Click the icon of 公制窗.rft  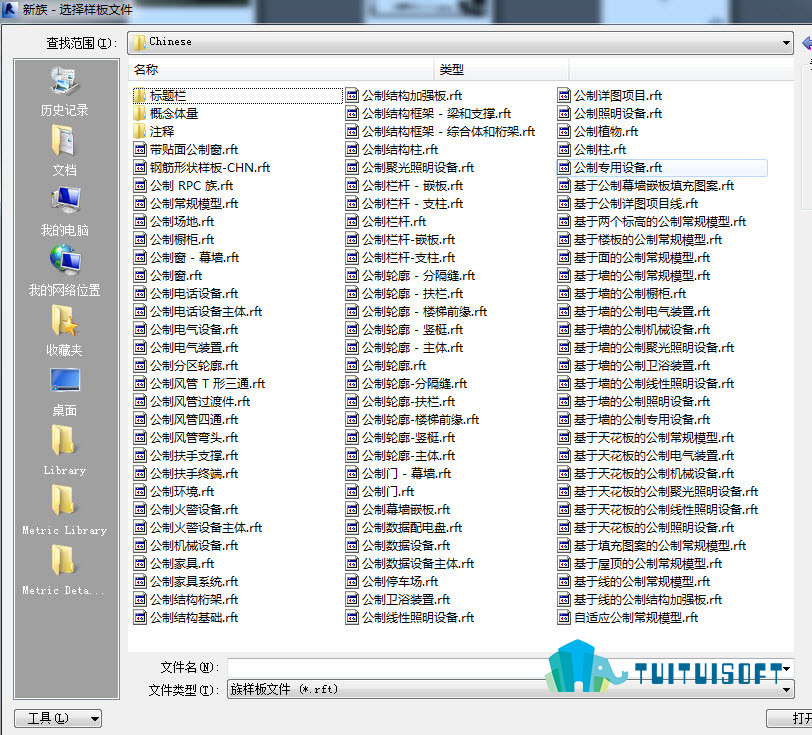click(140, 276)
